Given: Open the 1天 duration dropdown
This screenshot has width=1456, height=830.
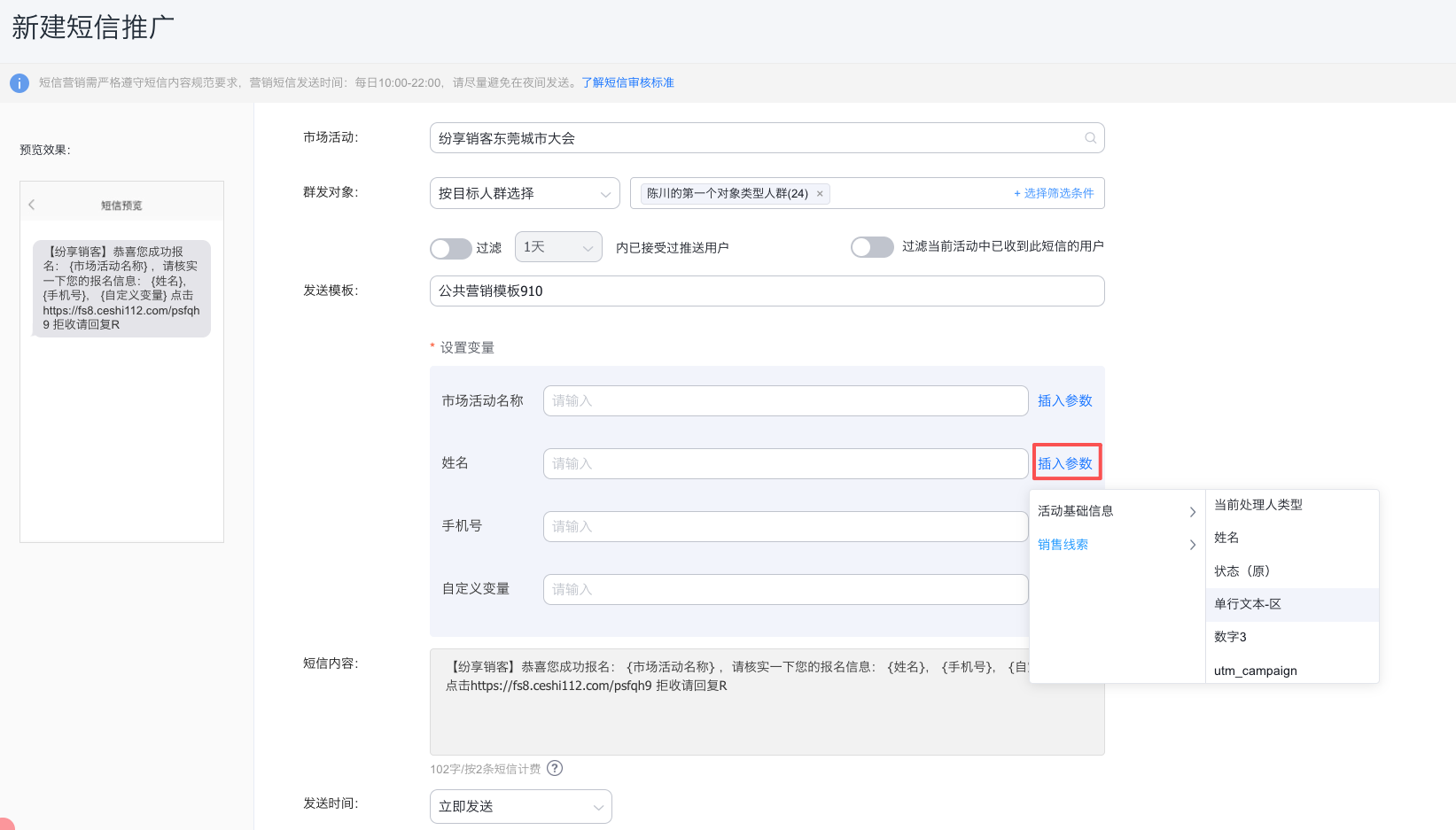Looking at the screenshot, I should pyautogui.click(x=557, y=247).
